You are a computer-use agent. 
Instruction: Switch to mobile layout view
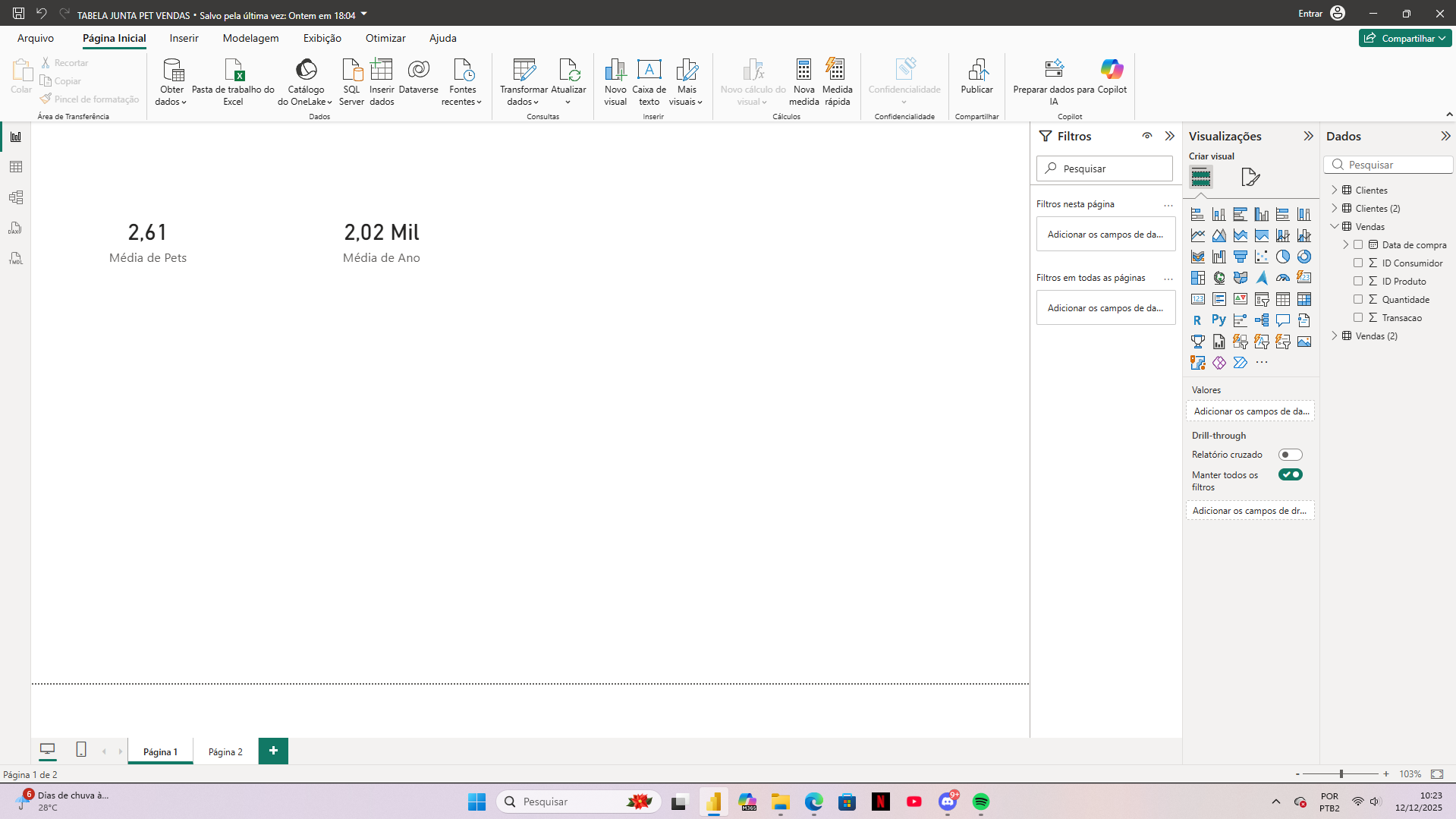[x=81, y=750]
